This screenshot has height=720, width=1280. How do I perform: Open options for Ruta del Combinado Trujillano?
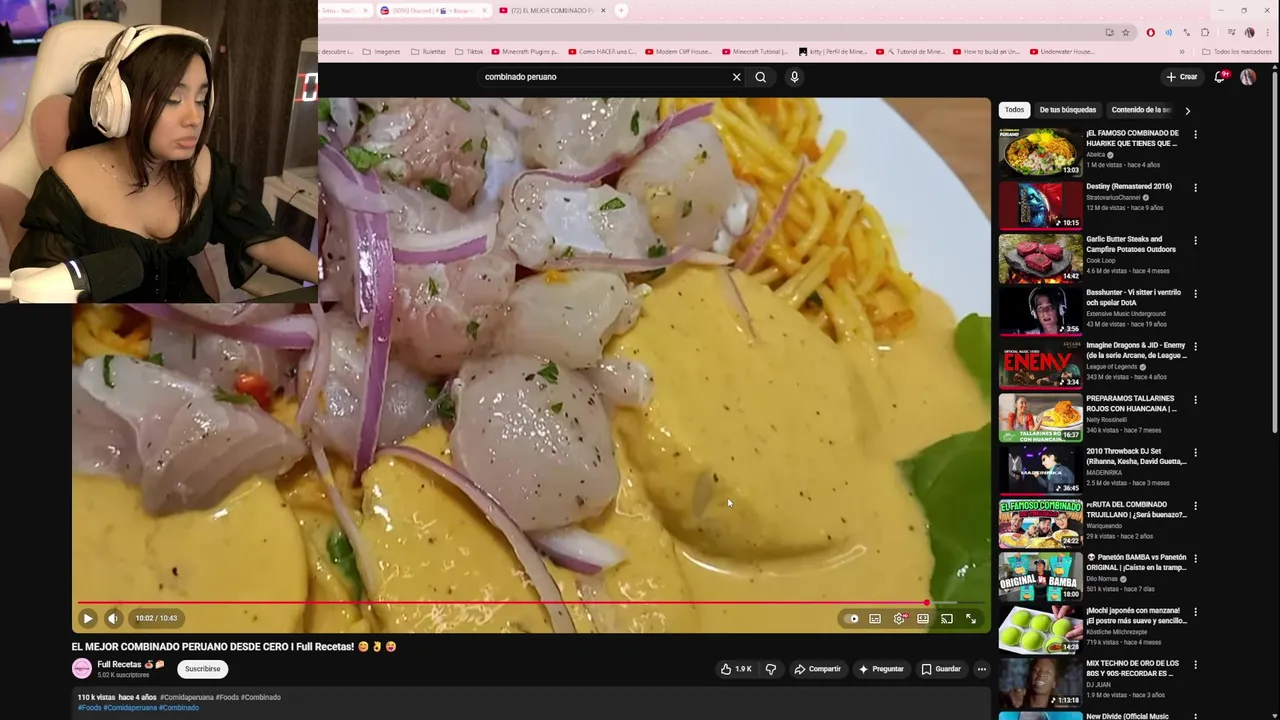click(x=1195, y=505)
